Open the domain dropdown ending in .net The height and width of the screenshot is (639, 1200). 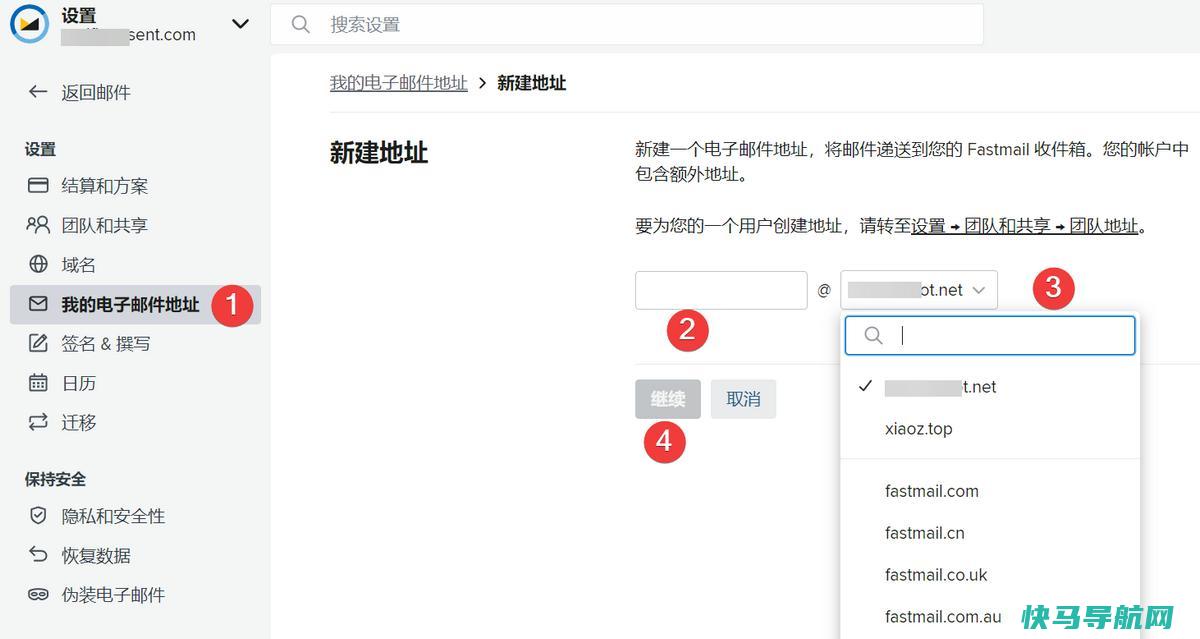pyautogui.click(x=919, y=290)
